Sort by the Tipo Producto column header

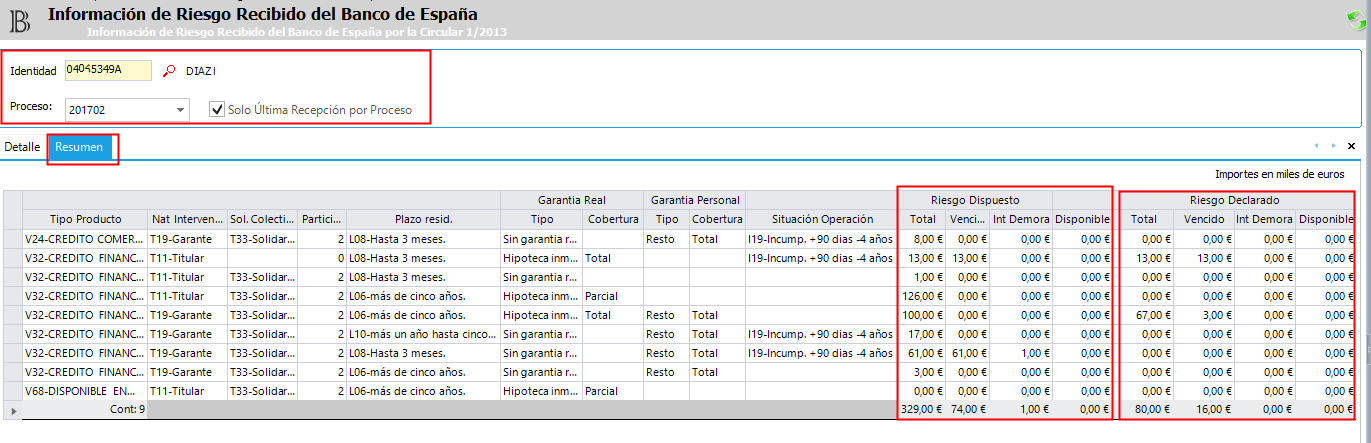coord(86,219)
